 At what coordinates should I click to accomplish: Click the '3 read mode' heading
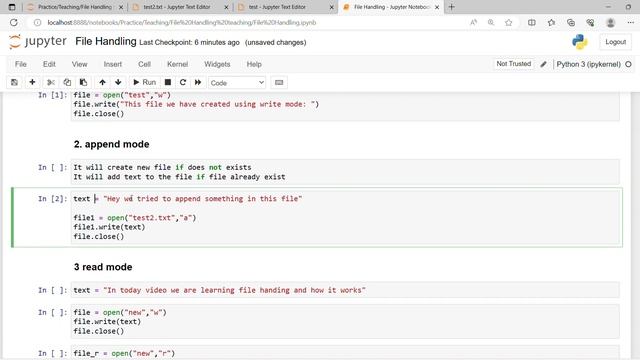coord(103,267)
